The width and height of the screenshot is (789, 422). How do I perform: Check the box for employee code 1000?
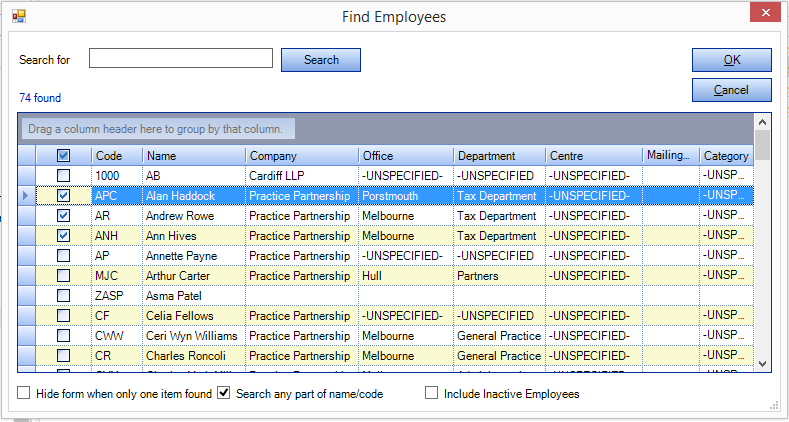(63, 176)
